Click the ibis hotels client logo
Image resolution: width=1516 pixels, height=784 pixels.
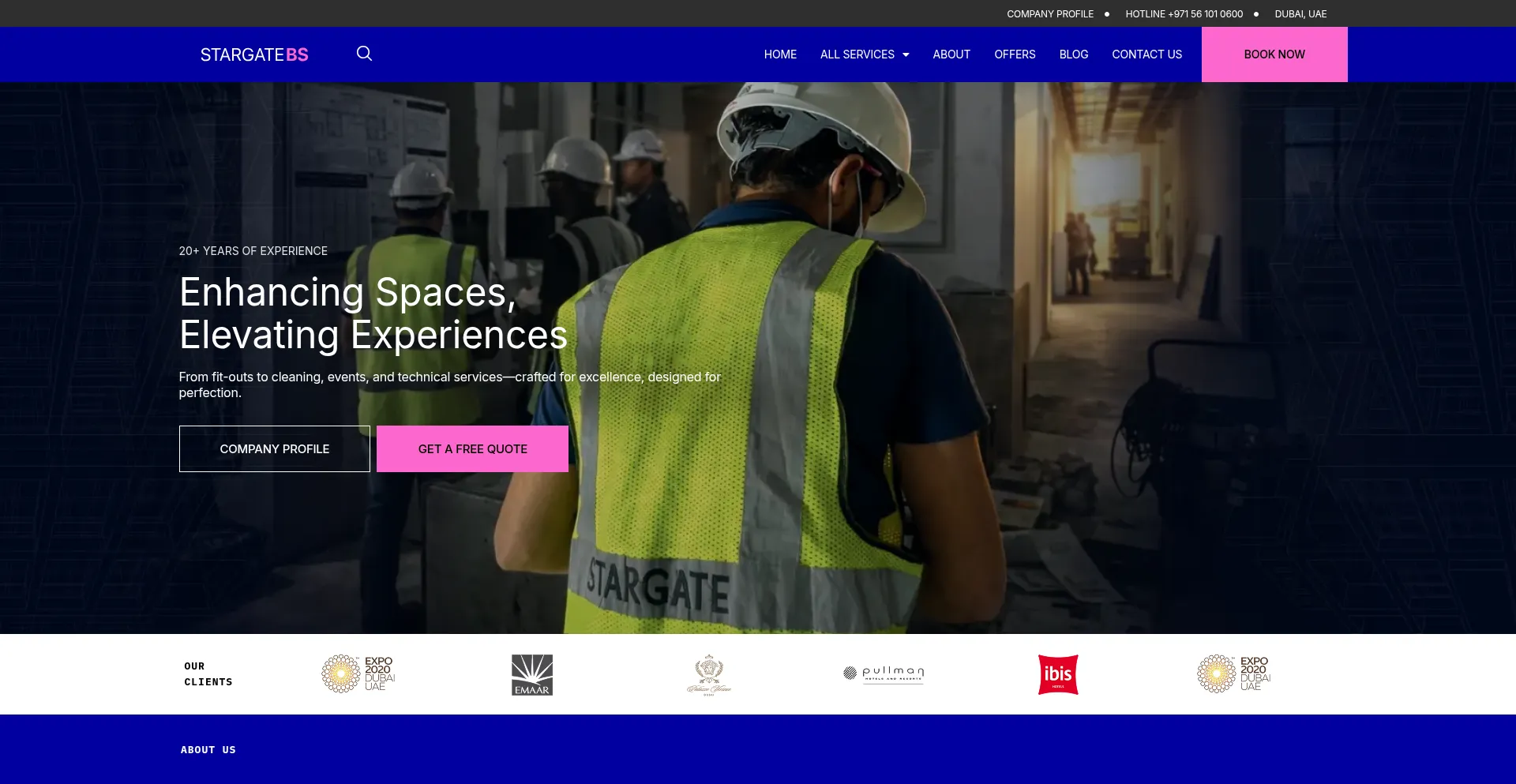click(x=1058, y=674)
